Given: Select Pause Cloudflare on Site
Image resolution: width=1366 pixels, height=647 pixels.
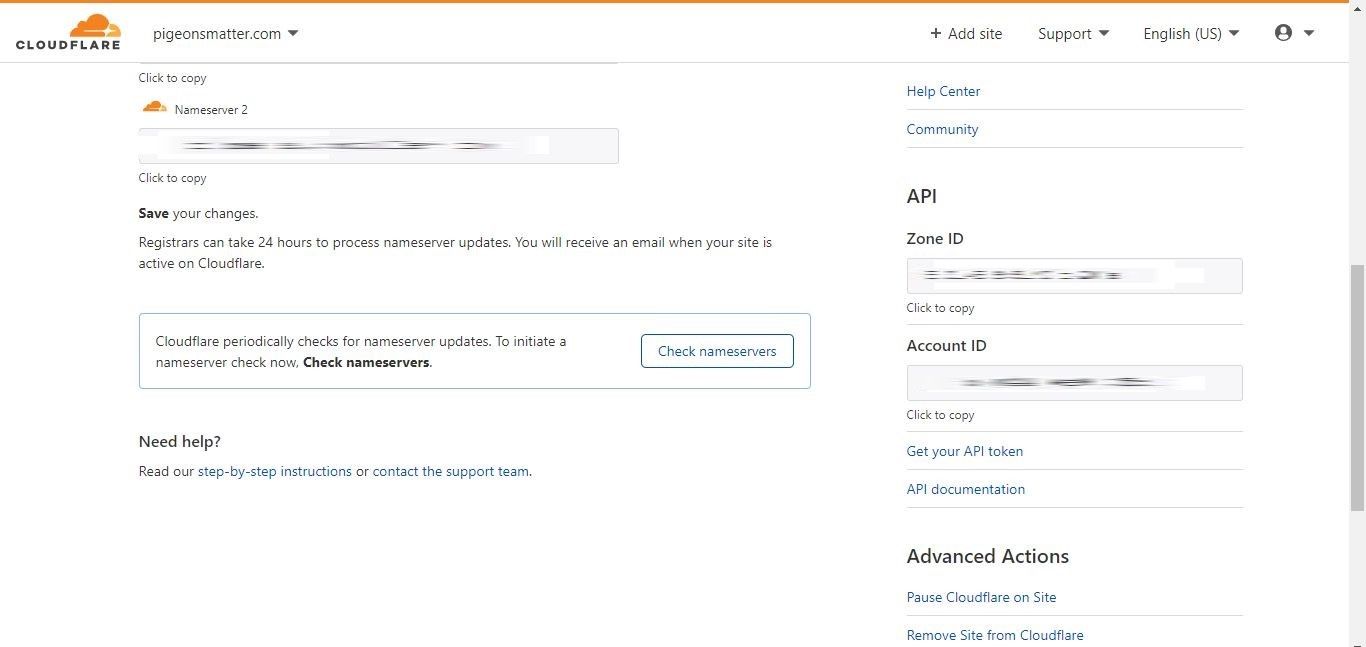Looking at the screenshot, I should (x=981, y=597).
